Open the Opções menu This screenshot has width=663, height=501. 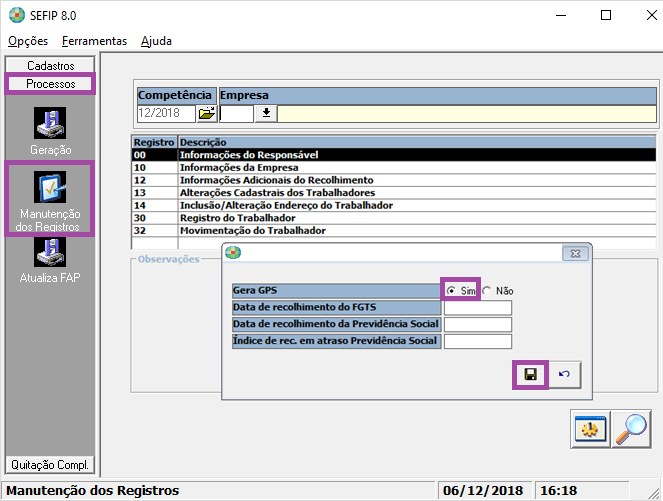coord(28,41)
